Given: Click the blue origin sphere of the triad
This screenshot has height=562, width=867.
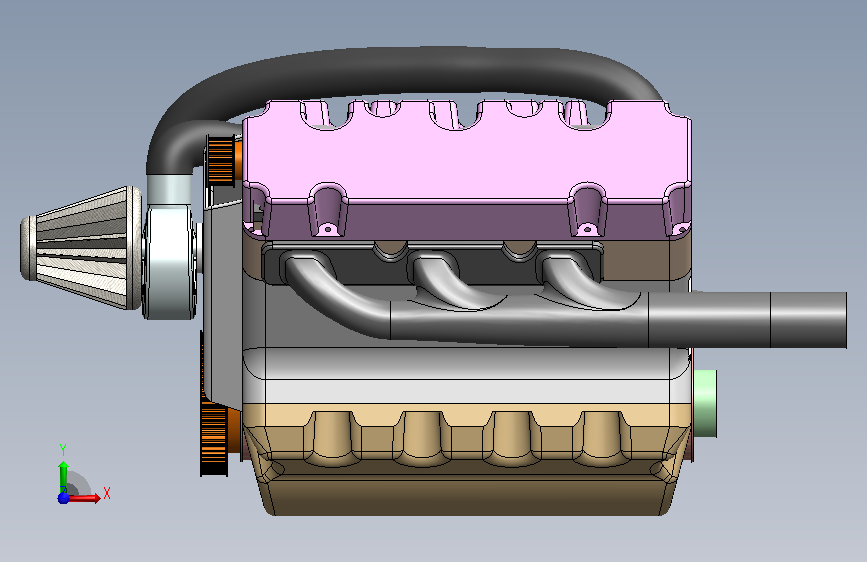Looking at the screenshot, I should (63, 498).
